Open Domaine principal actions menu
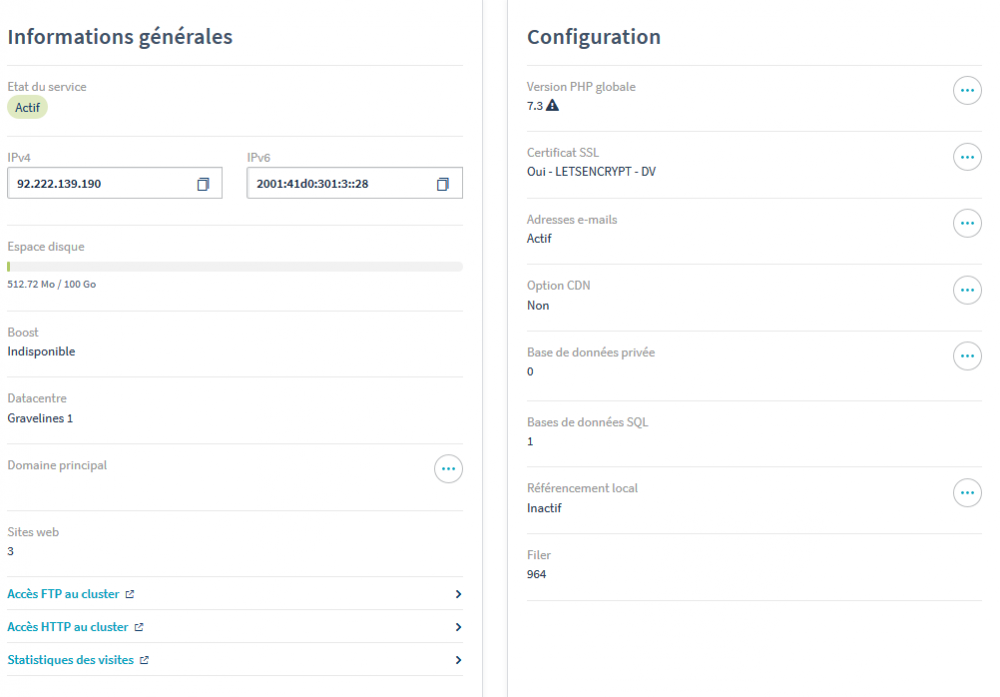This screenshot has width=1000, height=697. (448, 469)
